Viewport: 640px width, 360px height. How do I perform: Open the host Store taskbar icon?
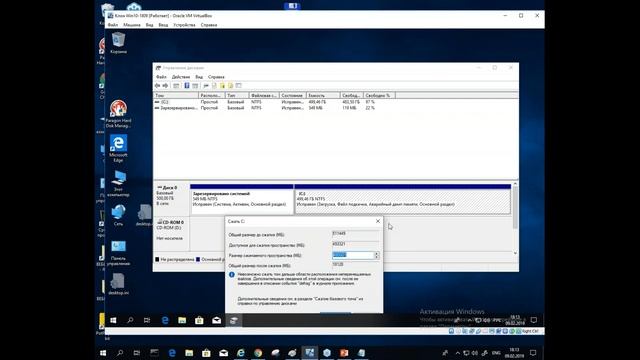point(206,353)
